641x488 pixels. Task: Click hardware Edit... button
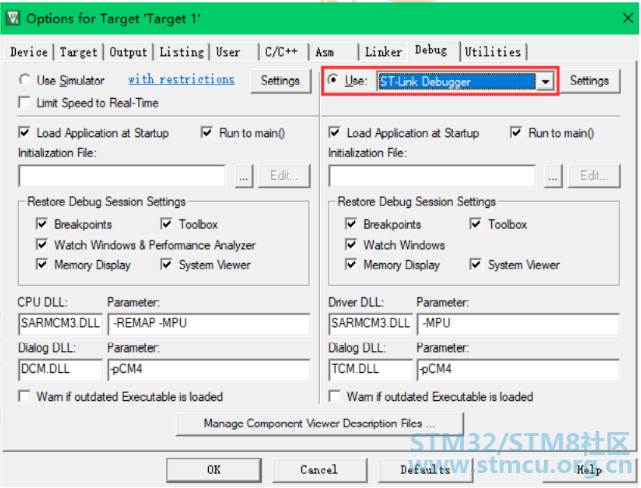pos(594,177)
